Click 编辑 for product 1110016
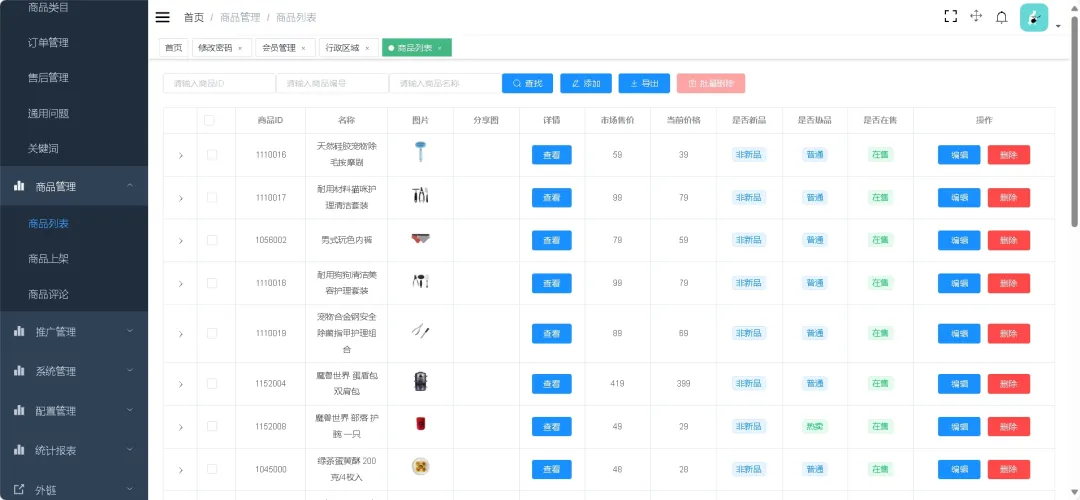1080x500 pixels. [x=959, y=155]
